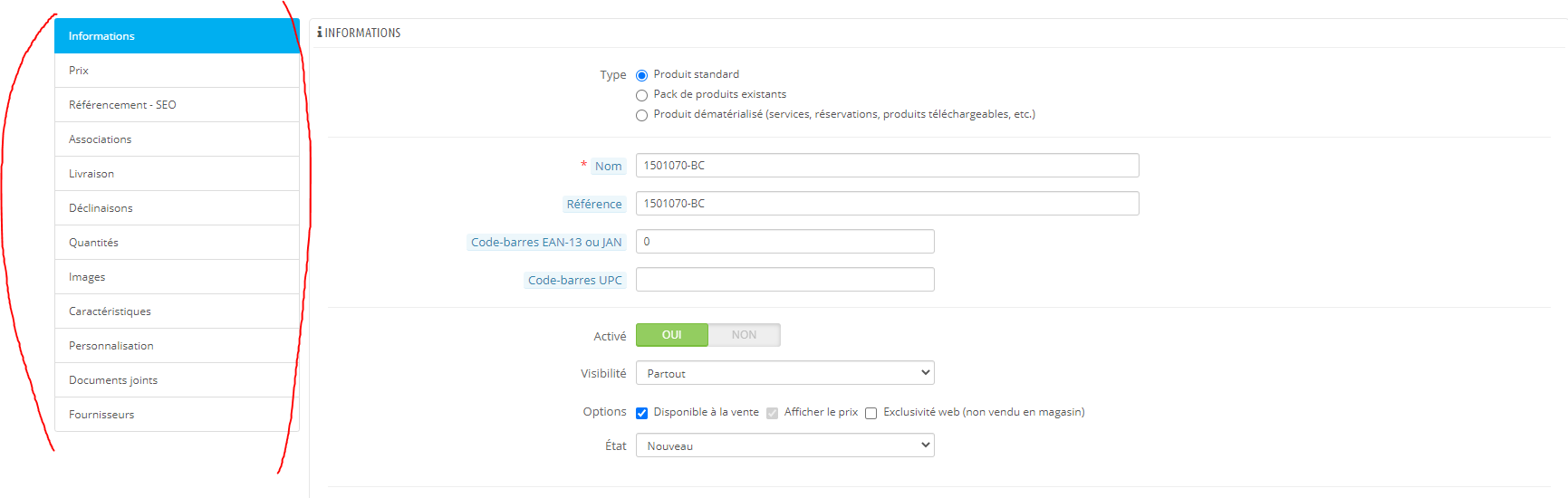1568x498 pixels.
Task: Expand the État dropdown
Action: tap(784, 445)
